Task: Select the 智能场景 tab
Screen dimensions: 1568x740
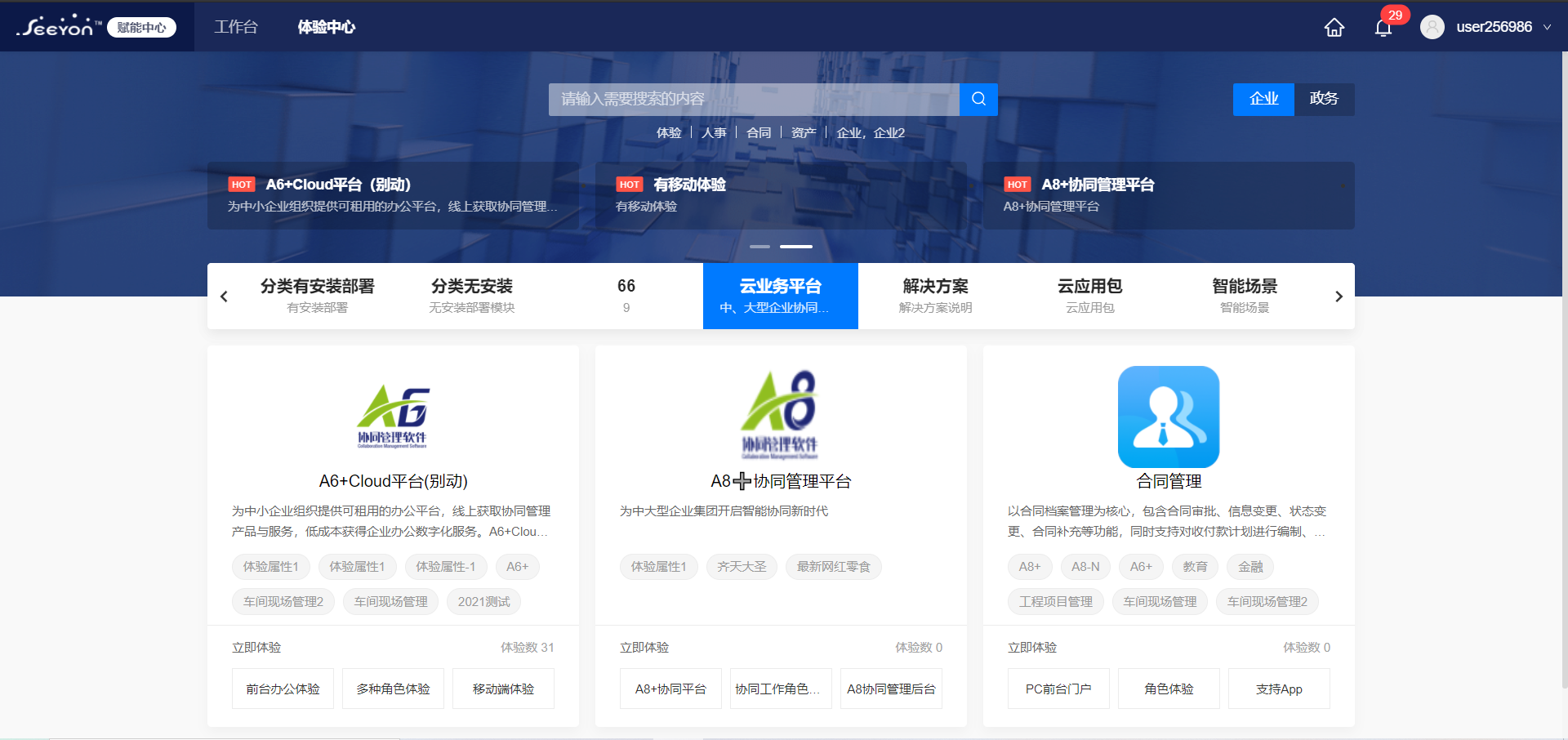Action: coord(1245,296)
